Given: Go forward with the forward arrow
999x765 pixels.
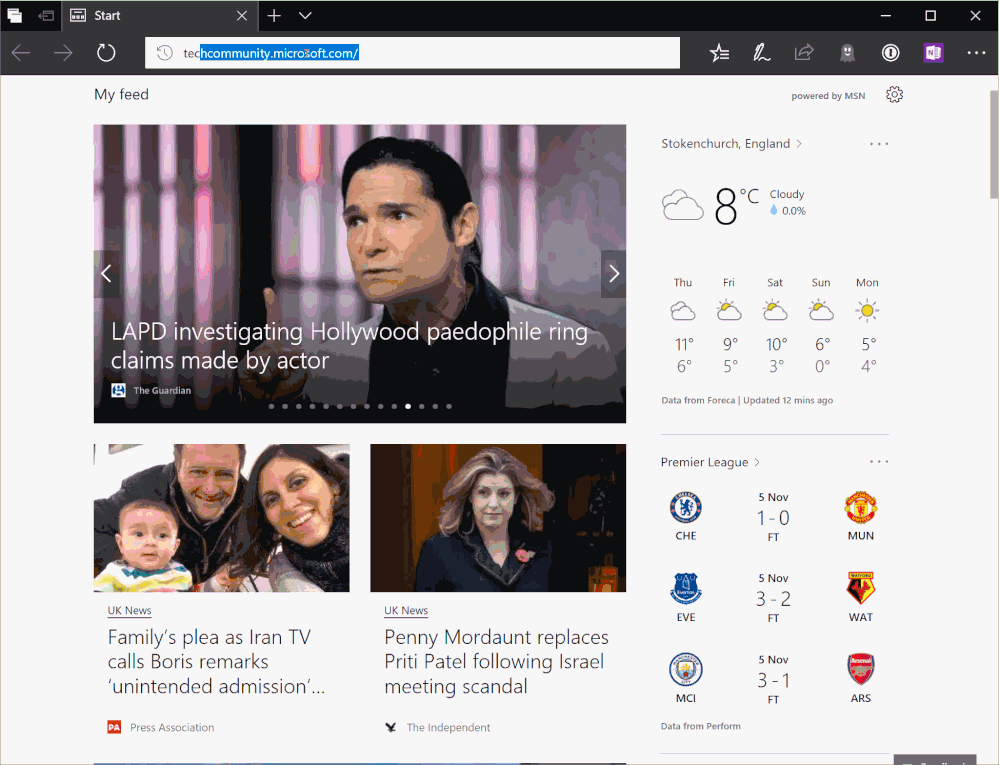Looking at the screenshot, I should tap(63, 53).
